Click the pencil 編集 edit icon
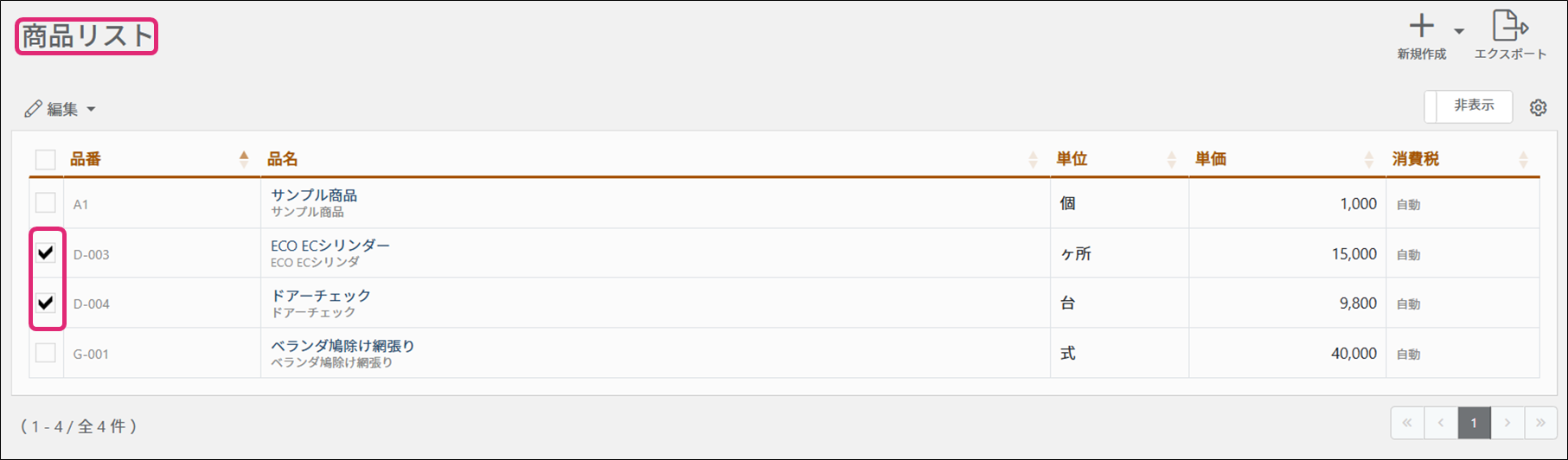1568x460 pixels. coord(34,109)
